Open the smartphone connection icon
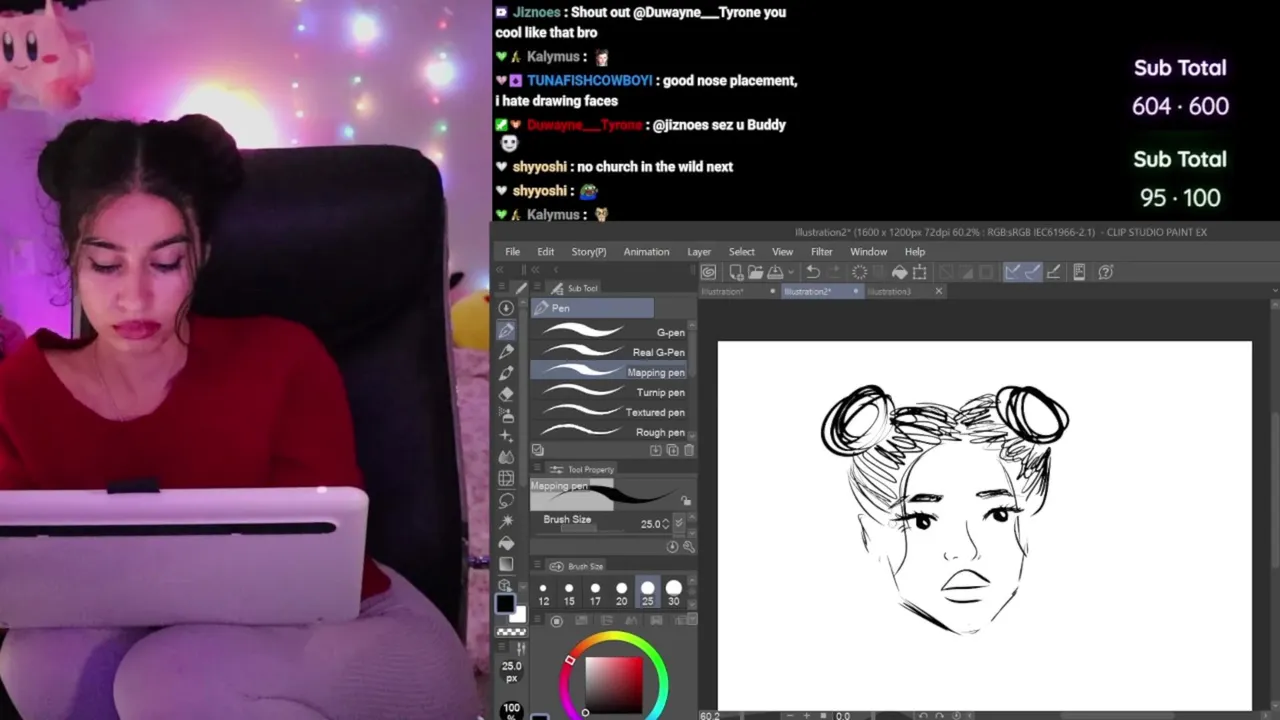Viewport: 1280px width, 720px height. pyautogui.click(x=1079, y=272)
